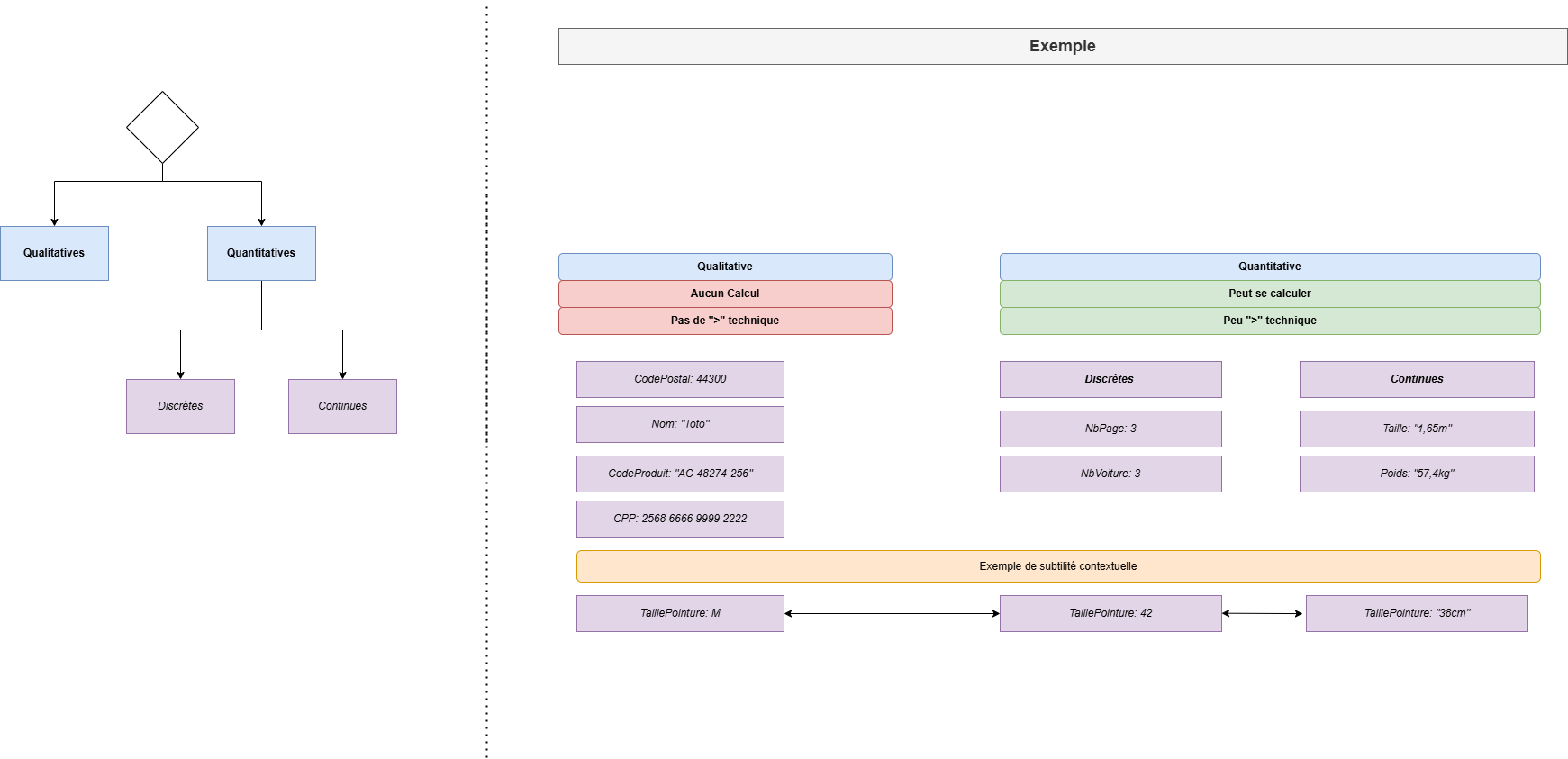This screenshot has width=1568, height=759.
Task: Click the underlined Continues heading box
Action: (1417, 379)
